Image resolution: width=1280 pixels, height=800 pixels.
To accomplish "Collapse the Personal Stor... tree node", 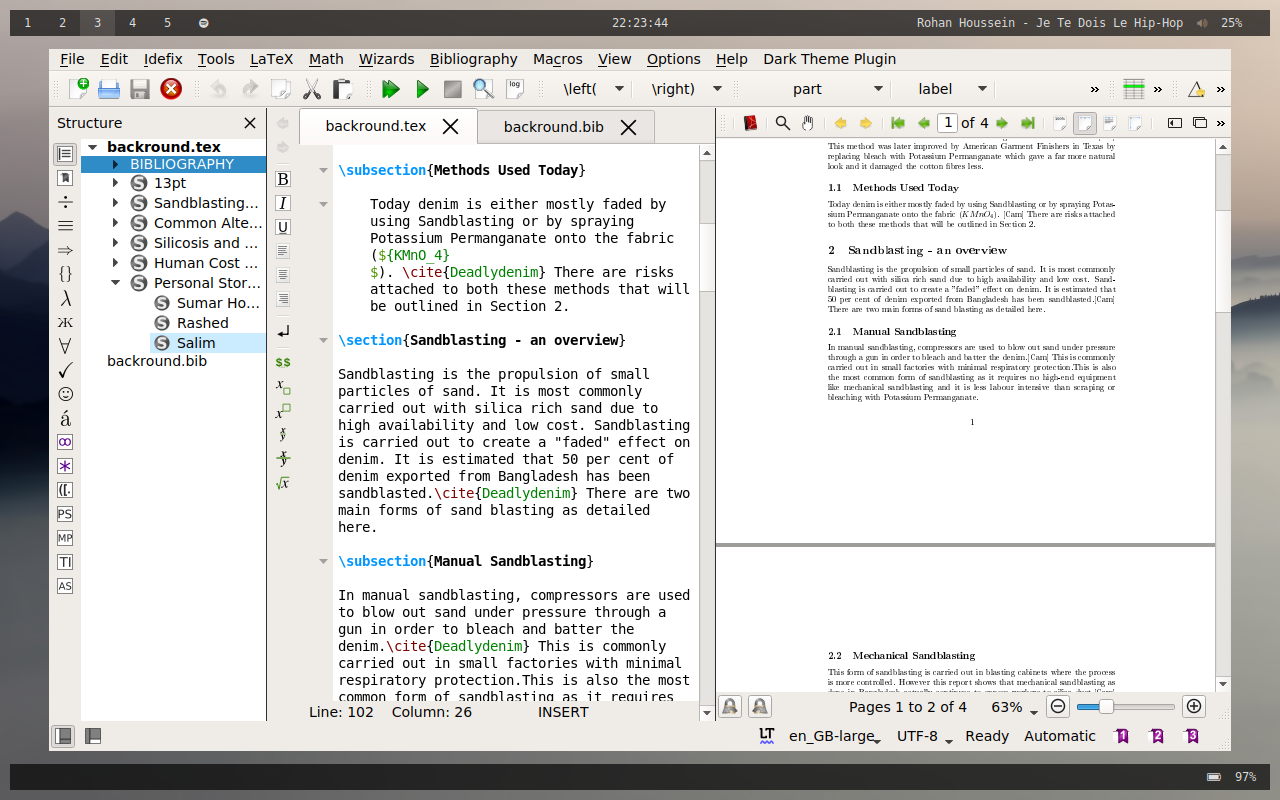I will [x=116, y=283].
